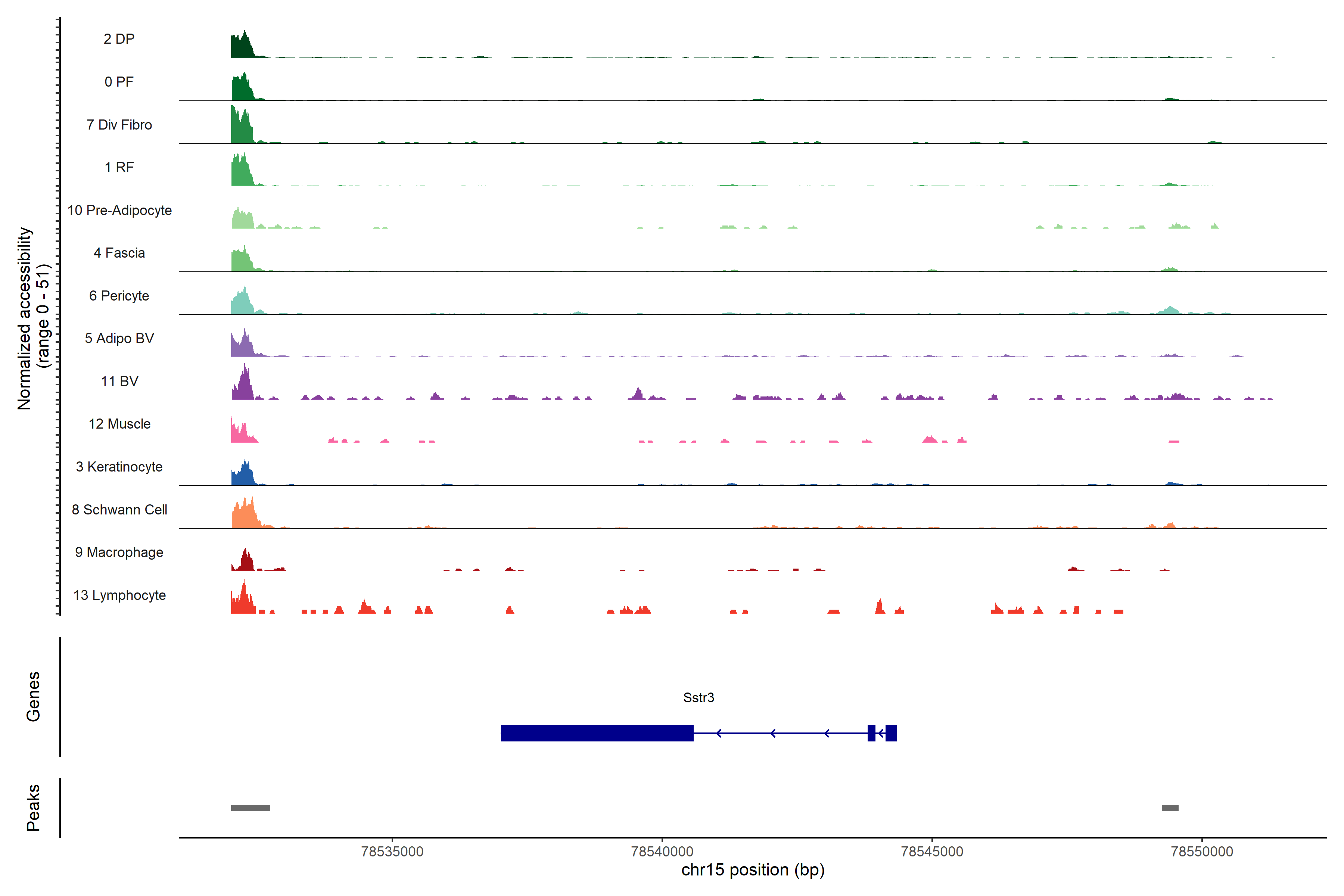Click the left gray peak bar
This screenshot has width=1344, height=896.
coord(250,808)
